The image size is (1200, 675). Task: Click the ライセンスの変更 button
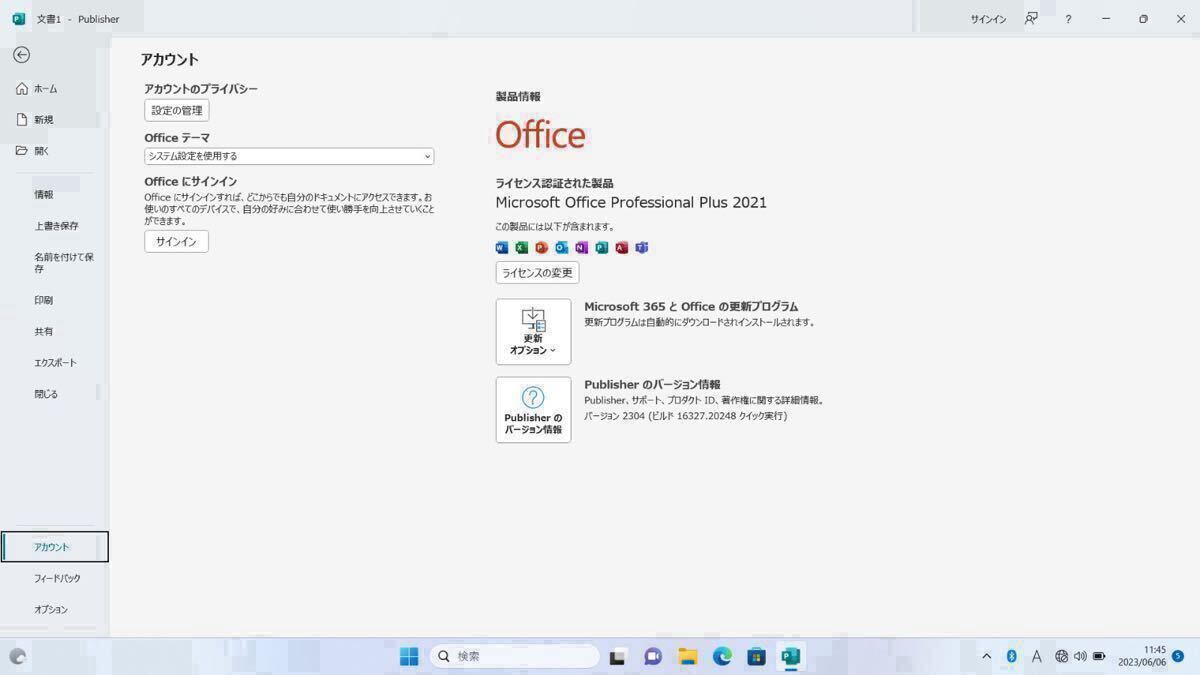pyautogui.click(x=537, y=273)
